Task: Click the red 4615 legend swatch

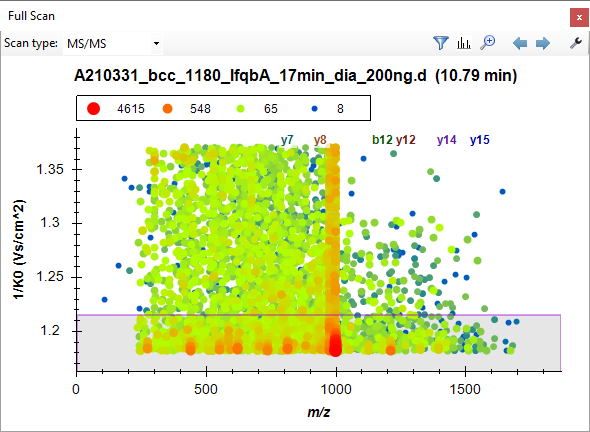Action: [x=93, y=108]
